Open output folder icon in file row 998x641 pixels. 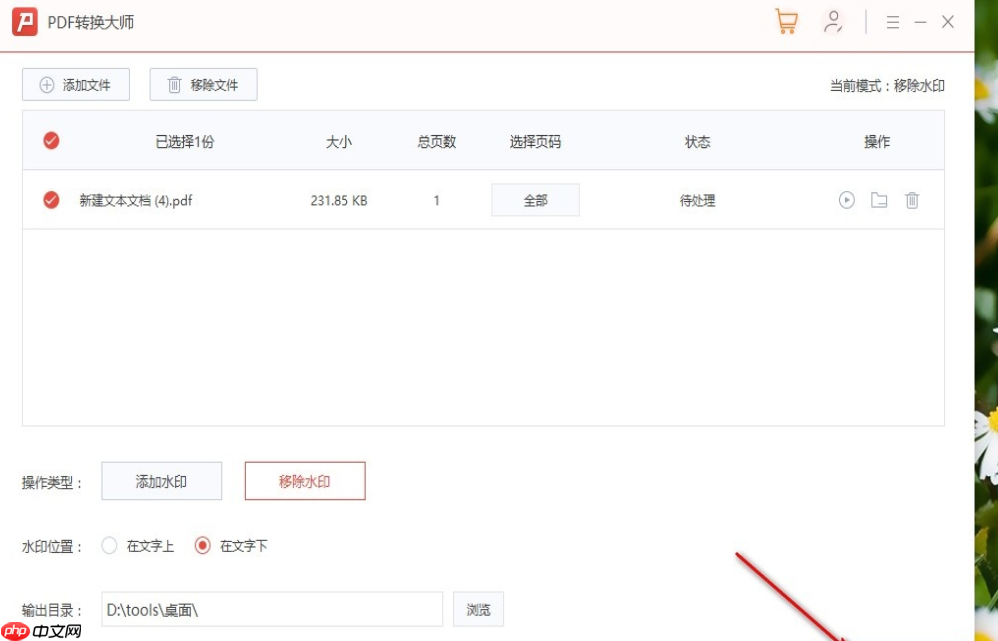tap(878, 199)
